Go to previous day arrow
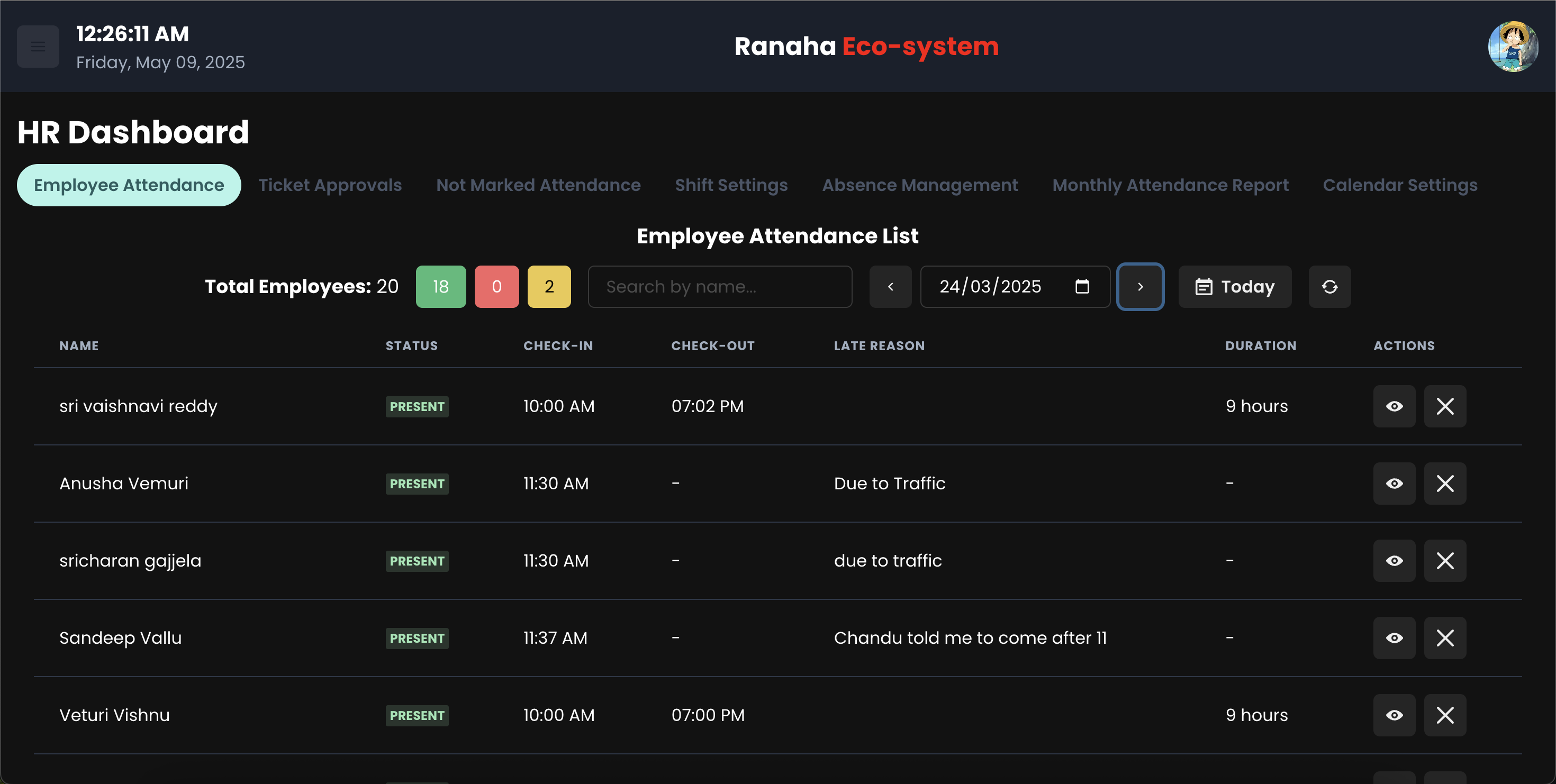This screenshot has width=1556, height=784. (x=890, y=287)
